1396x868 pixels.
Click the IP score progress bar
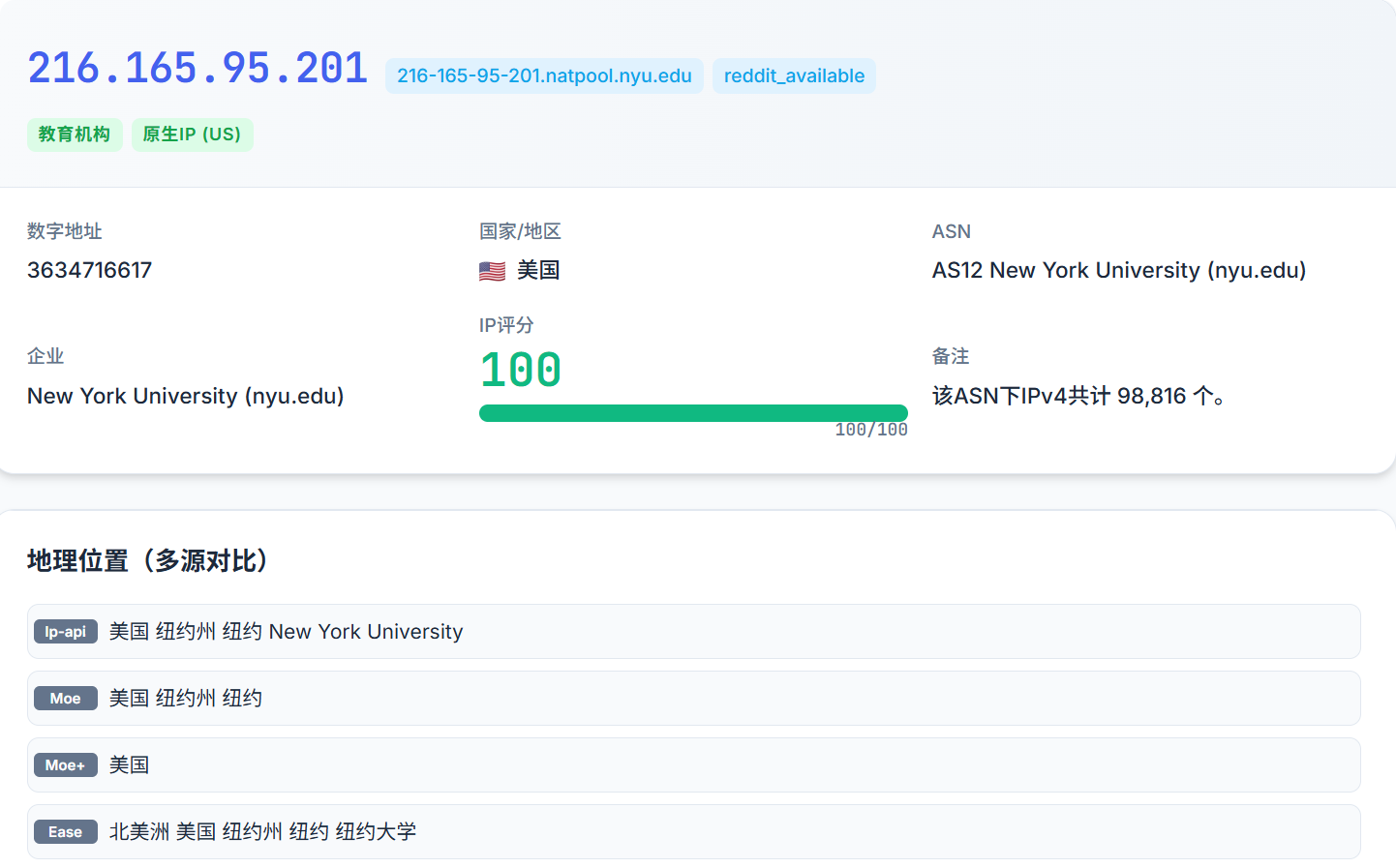tap(693, 413)
